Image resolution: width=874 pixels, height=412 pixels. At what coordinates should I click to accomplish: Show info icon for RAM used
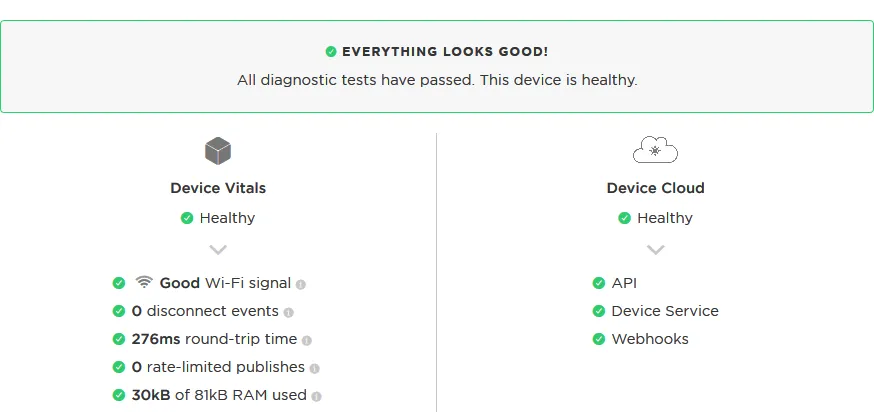tap(316, 396)
